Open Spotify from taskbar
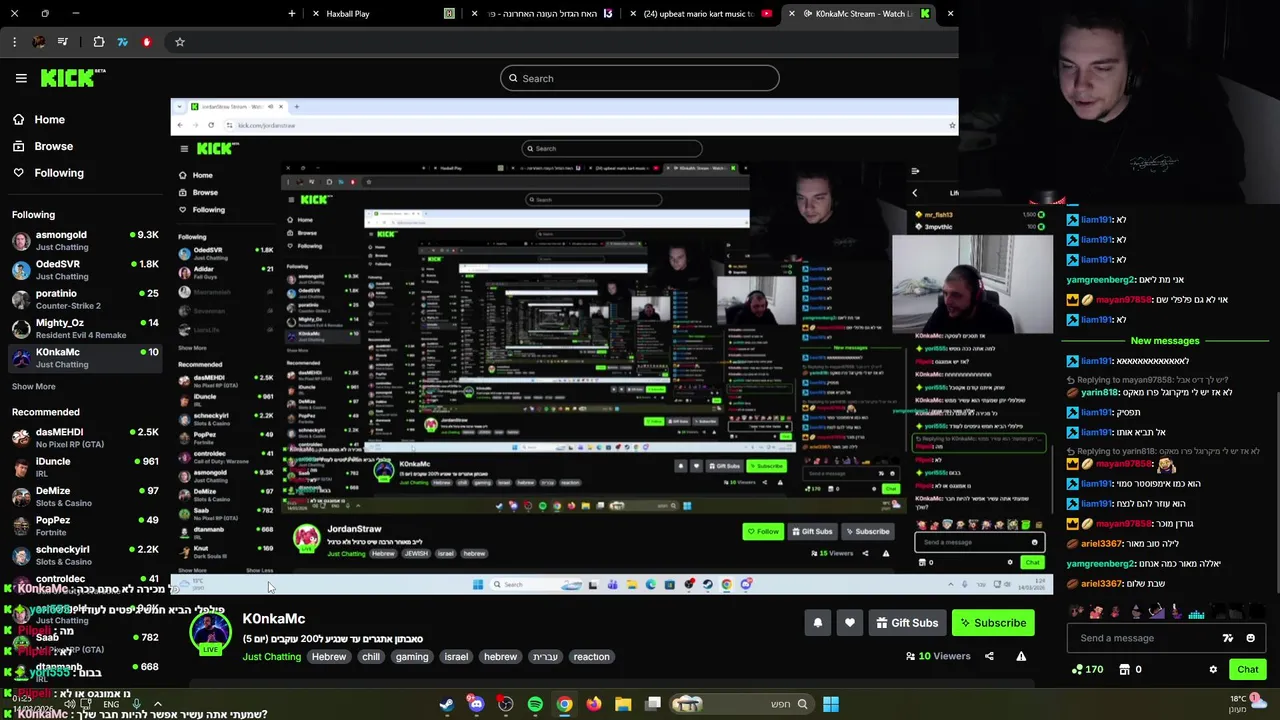This screenshot has height=720, width=1280. click(x=535, y=704)
